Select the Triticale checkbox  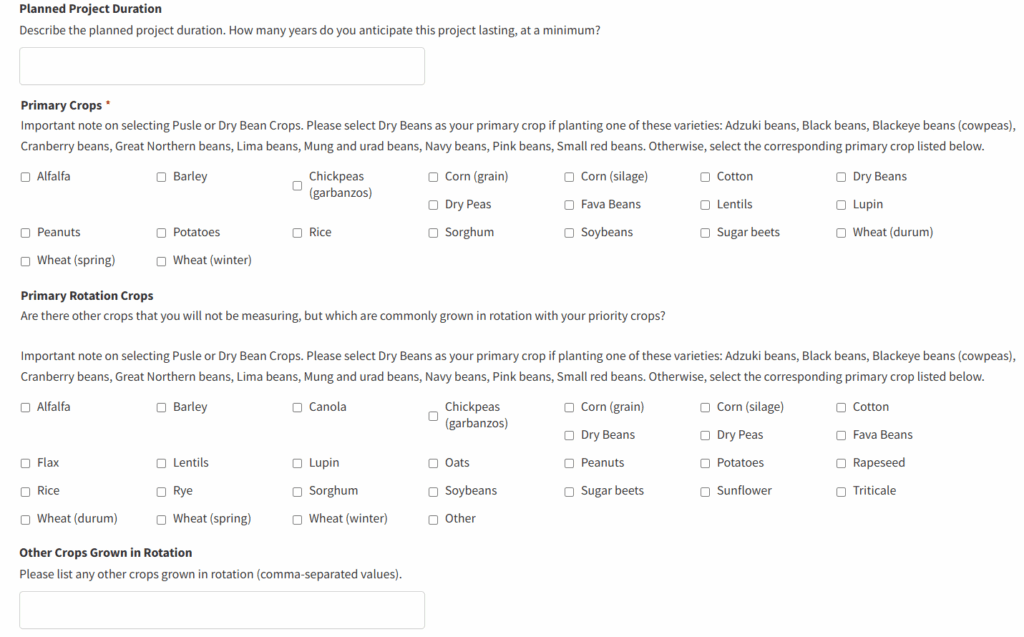click(842, 492)
